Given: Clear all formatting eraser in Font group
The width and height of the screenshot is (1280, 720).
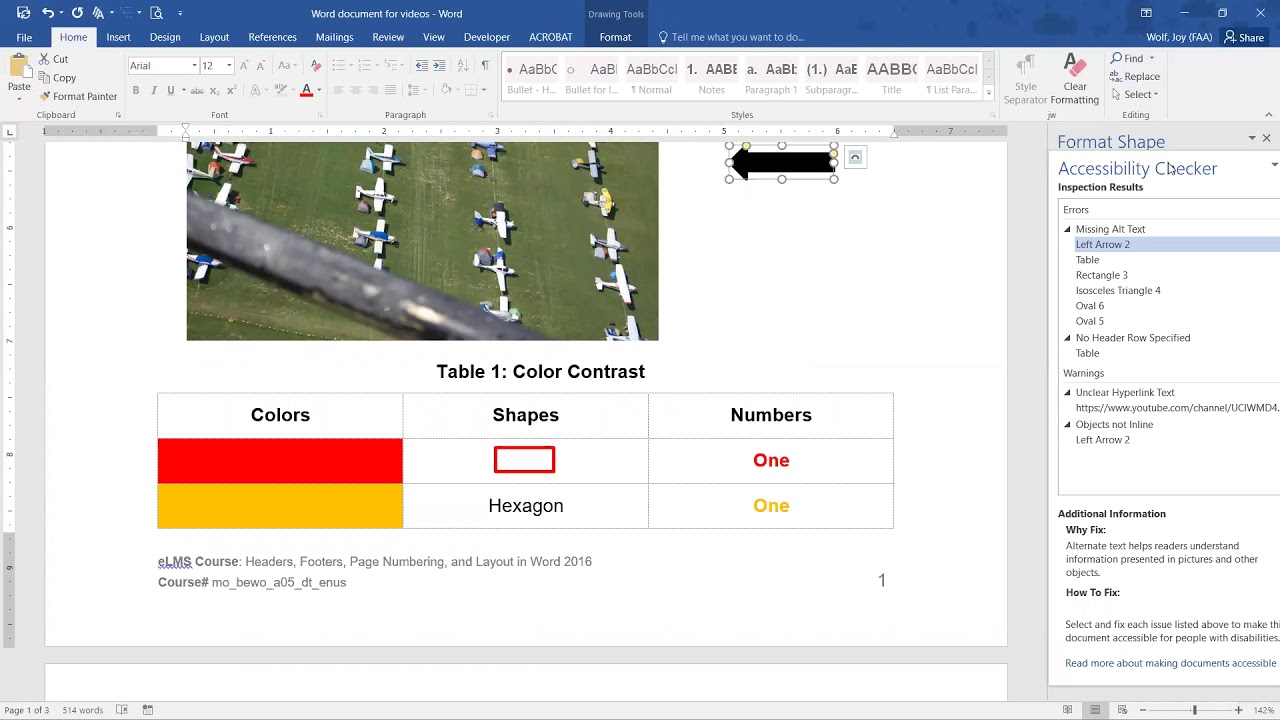Looking at the screenshot, I should 316,66.
